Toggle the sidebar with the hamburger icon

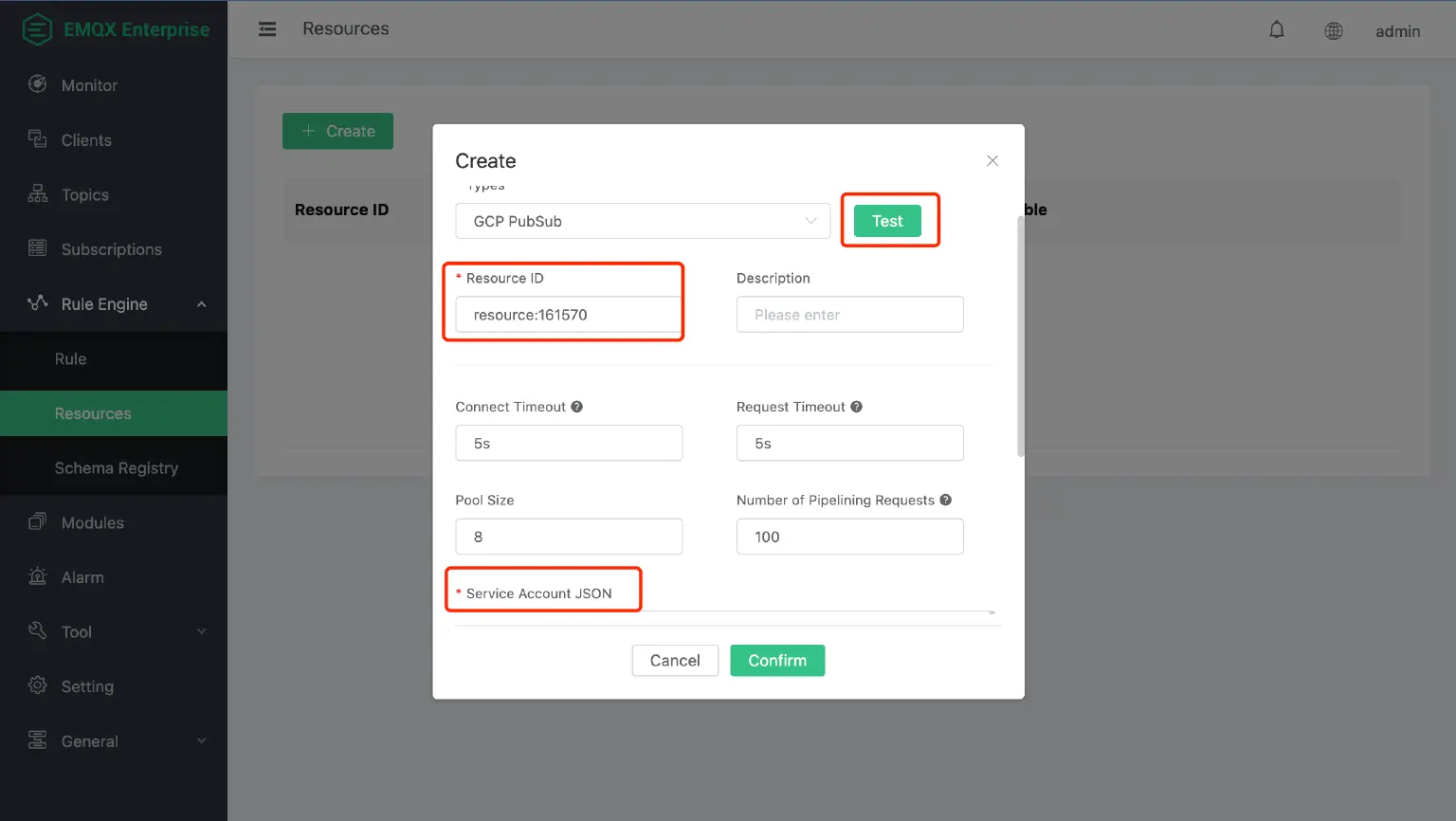(x=267, y=28)
